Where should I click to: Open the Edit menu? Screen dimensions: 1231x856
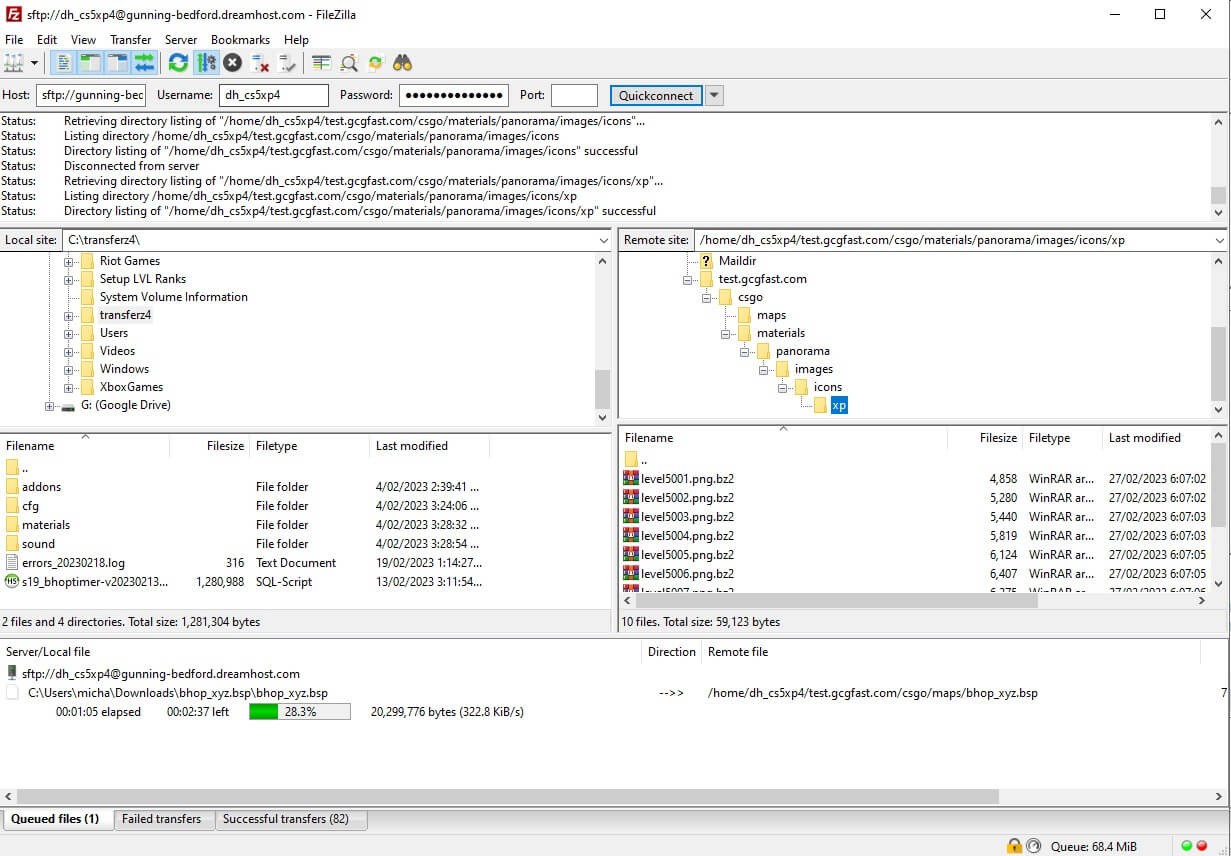point(47,40)
